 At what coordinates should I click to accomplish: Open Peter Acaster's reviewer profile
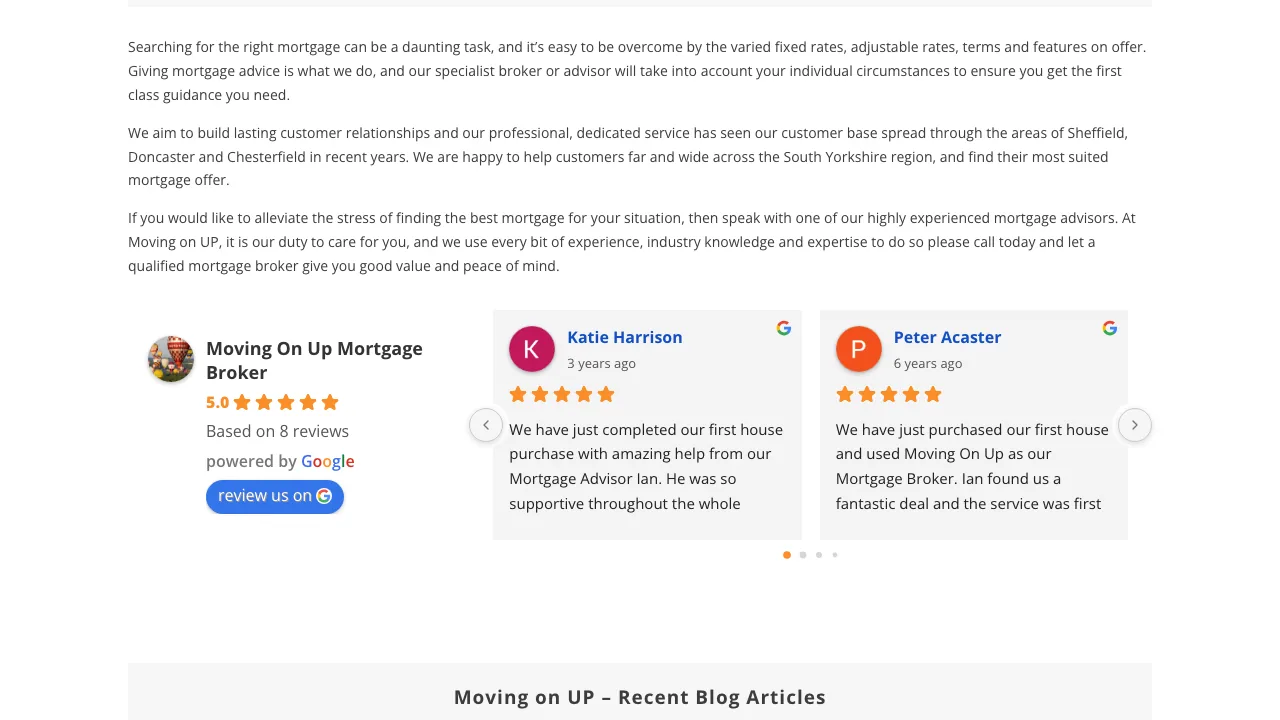[x=947, y=337]
